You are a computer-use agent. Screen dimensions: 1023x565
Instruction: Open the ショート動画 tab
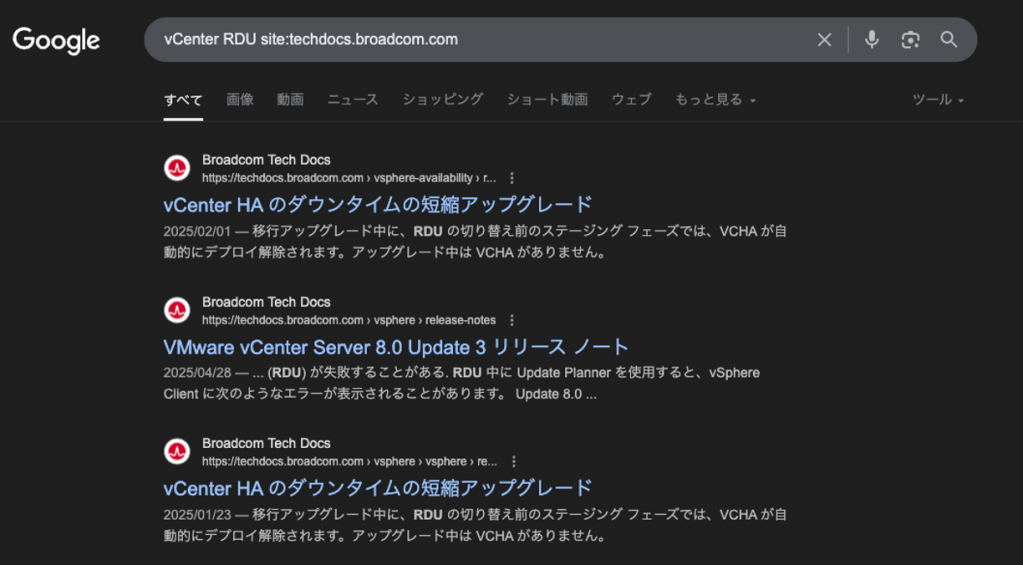click(547, 100)
